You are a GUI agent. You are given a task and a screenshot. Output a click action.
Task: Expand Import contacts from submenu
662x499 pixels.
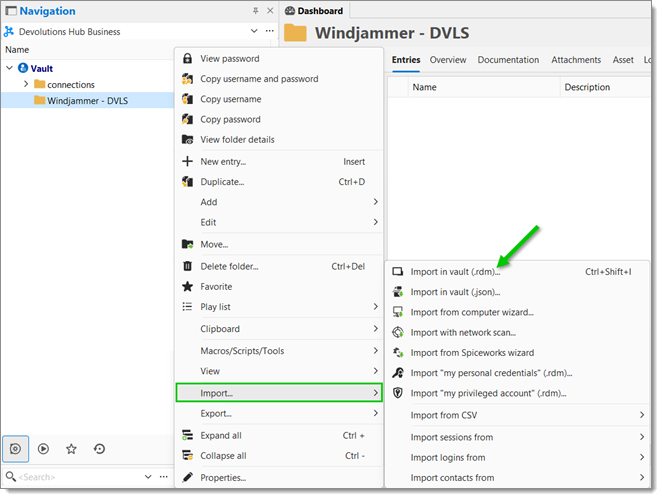(x=518, y=477)
